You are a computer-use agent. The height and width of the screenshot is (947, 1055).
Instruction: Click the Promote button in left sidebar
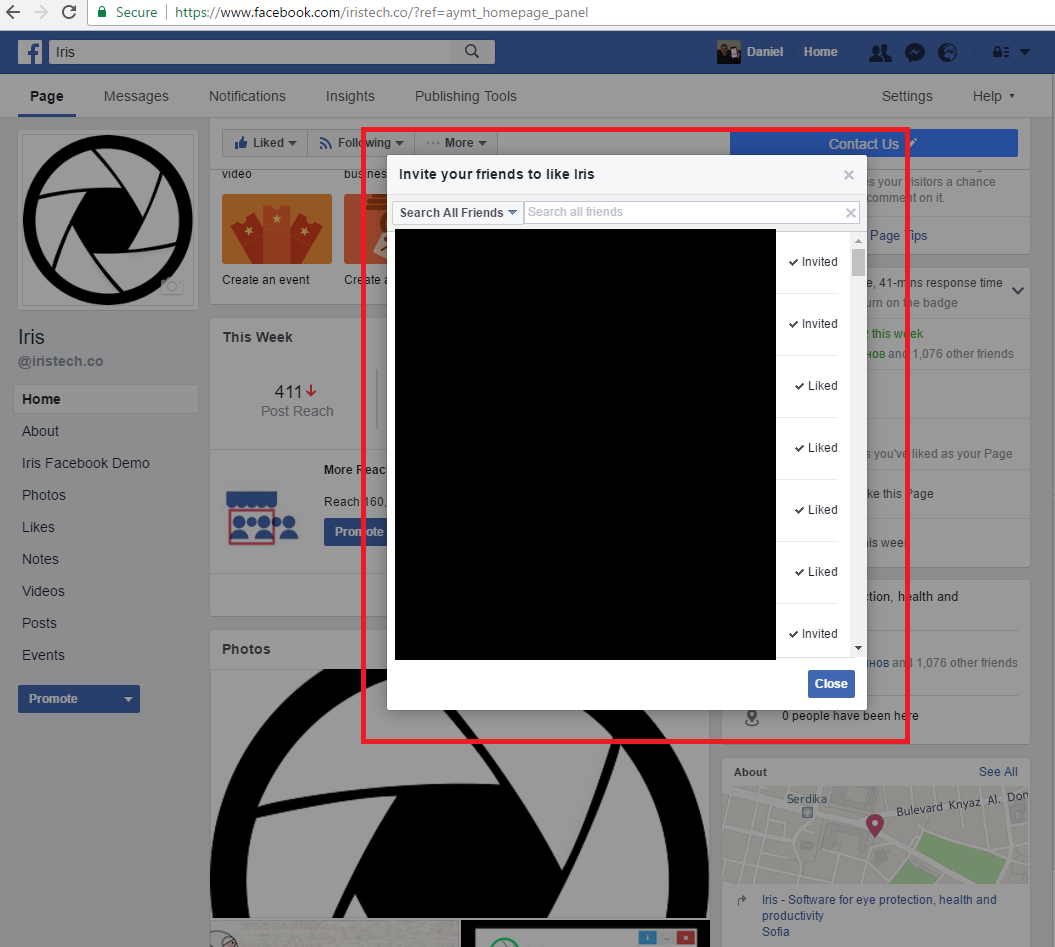click(x=68, y=699)
